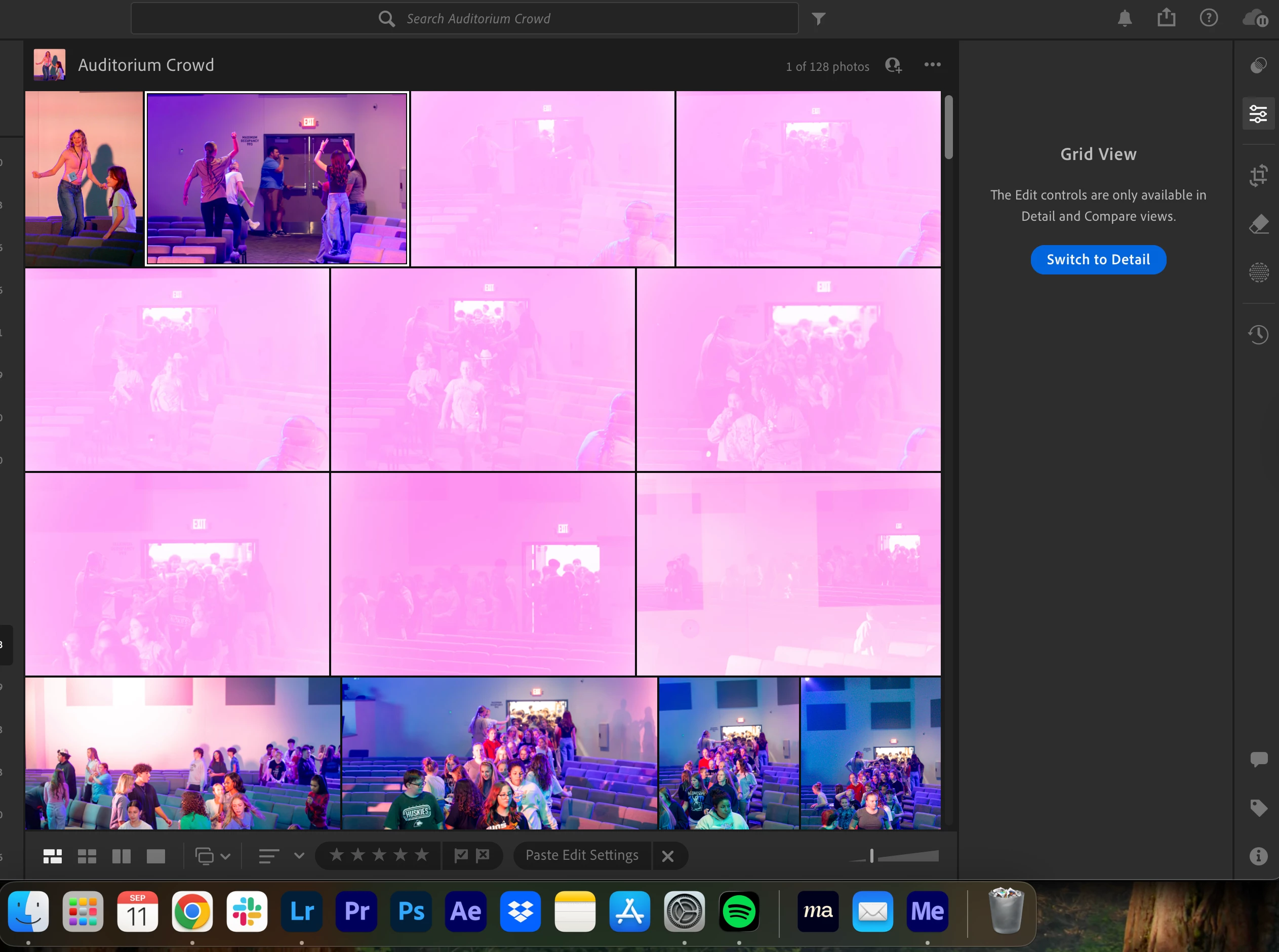
Task: Flag the photo as a pick
Action: [461, 855]
